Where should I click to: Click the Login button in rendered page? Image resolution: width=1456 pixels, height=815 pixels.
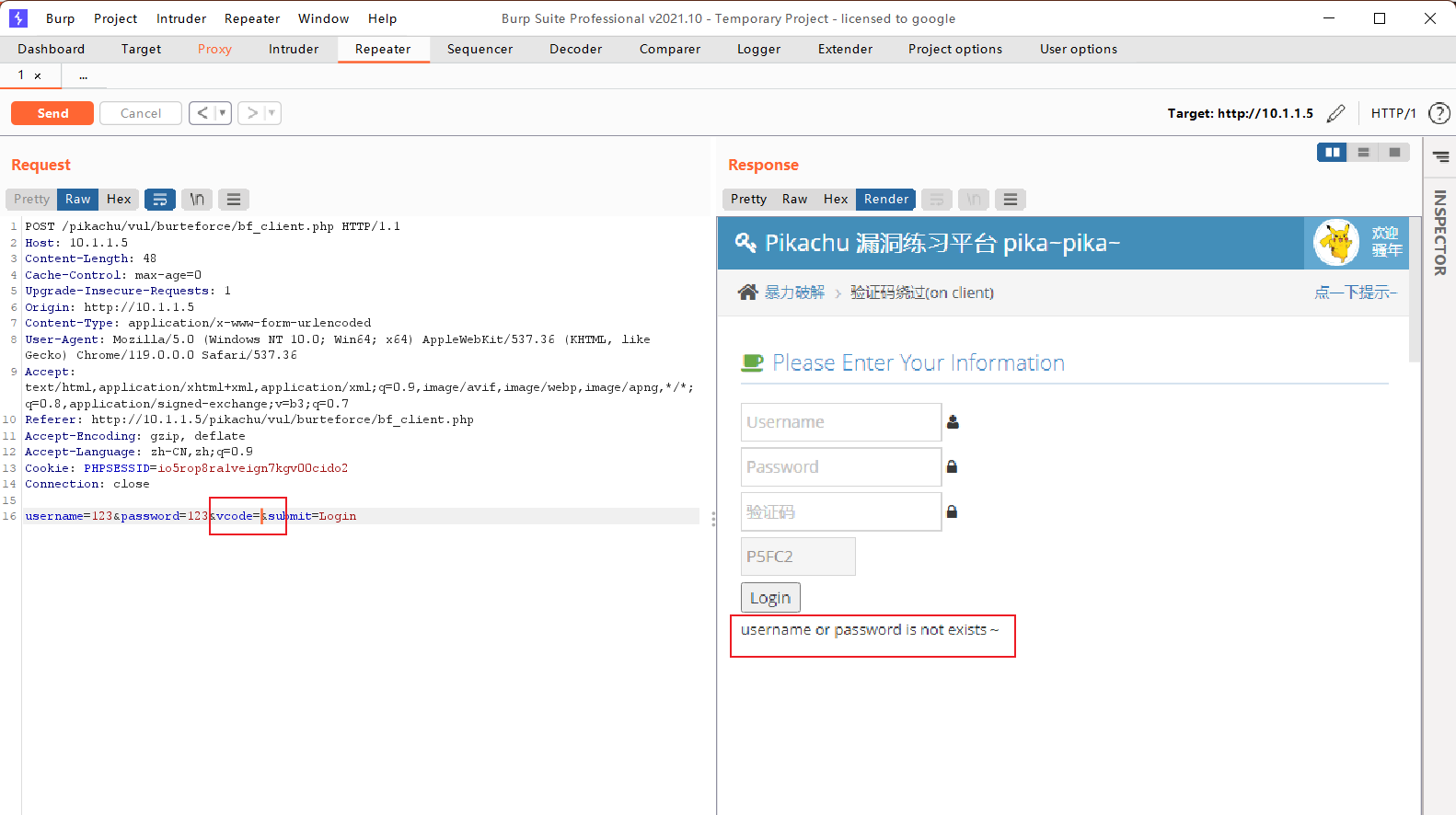point(770,598)
